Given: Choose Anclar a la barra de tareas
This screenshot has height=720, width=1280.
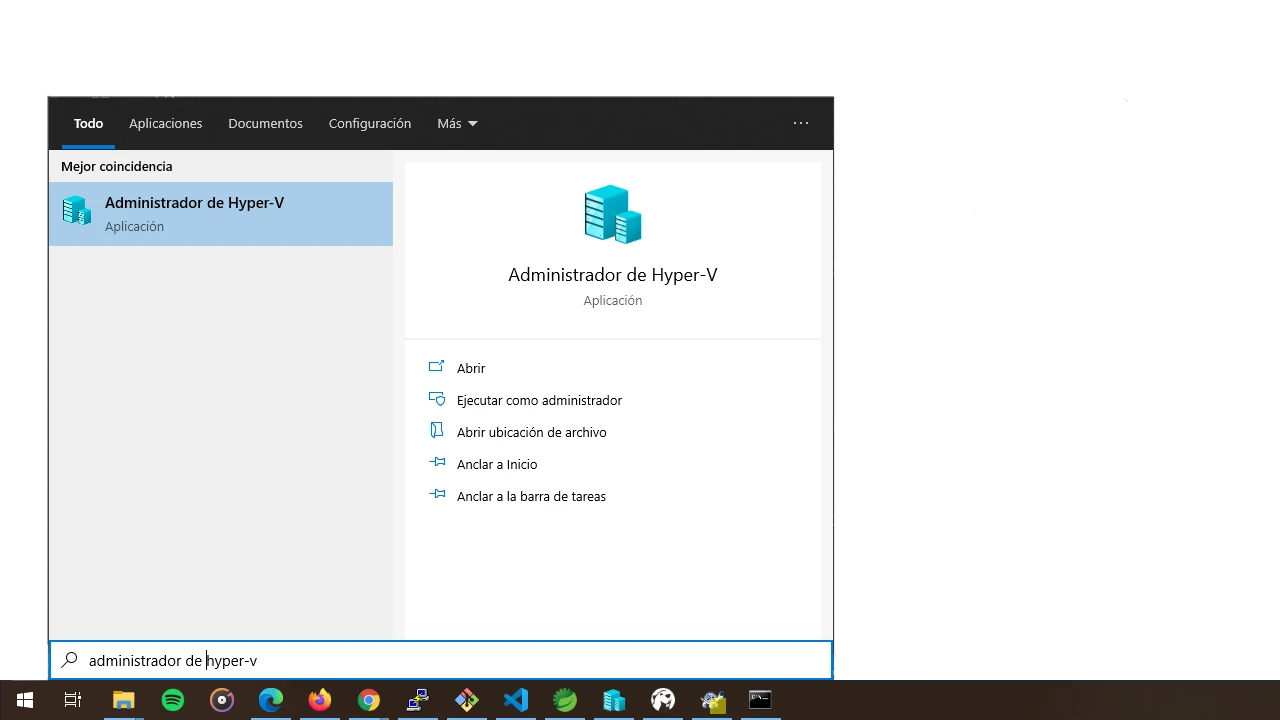Looking at the screenshot, I should click(531, 496).
